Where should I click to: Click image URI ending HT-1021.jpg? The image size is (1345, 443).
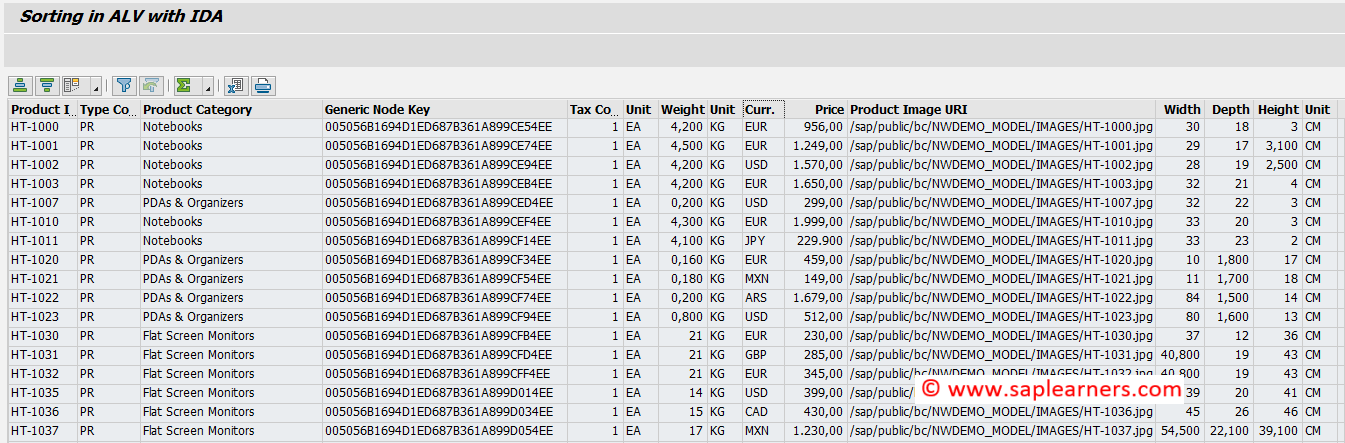[x=1001, y=279]
